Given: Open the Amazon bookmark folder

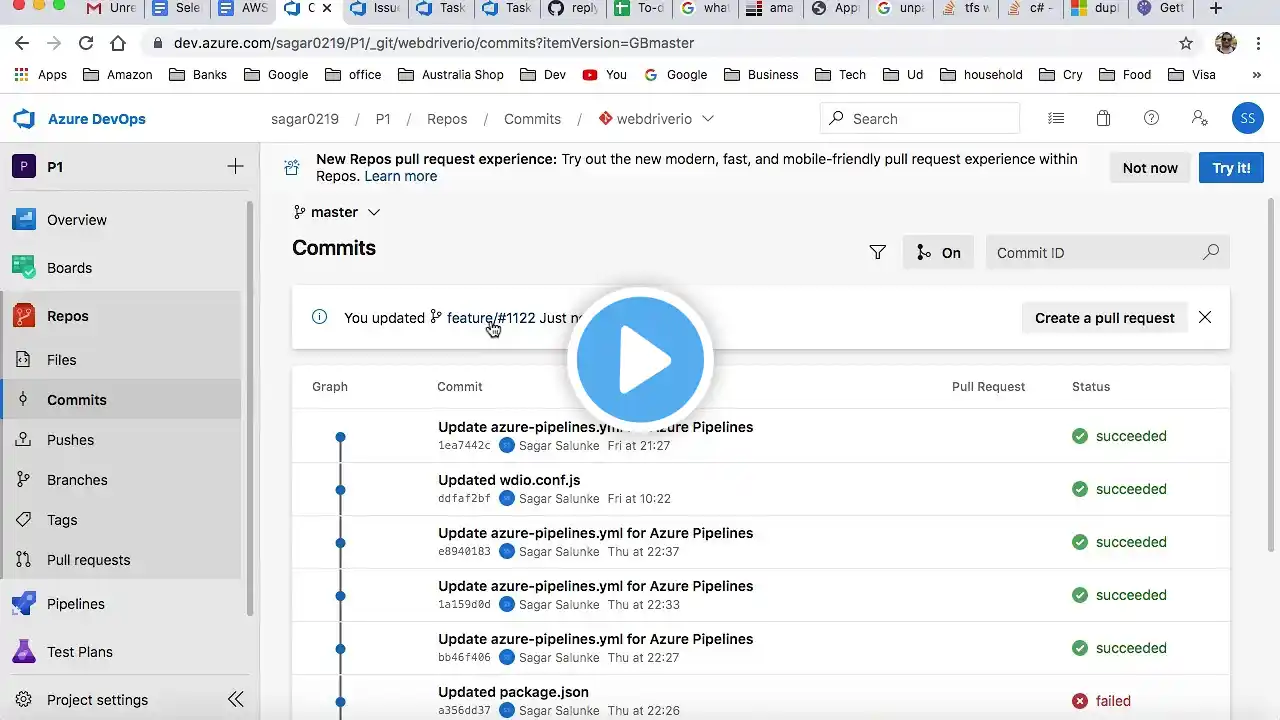Looking at the screenshot, I should point(117,74).
